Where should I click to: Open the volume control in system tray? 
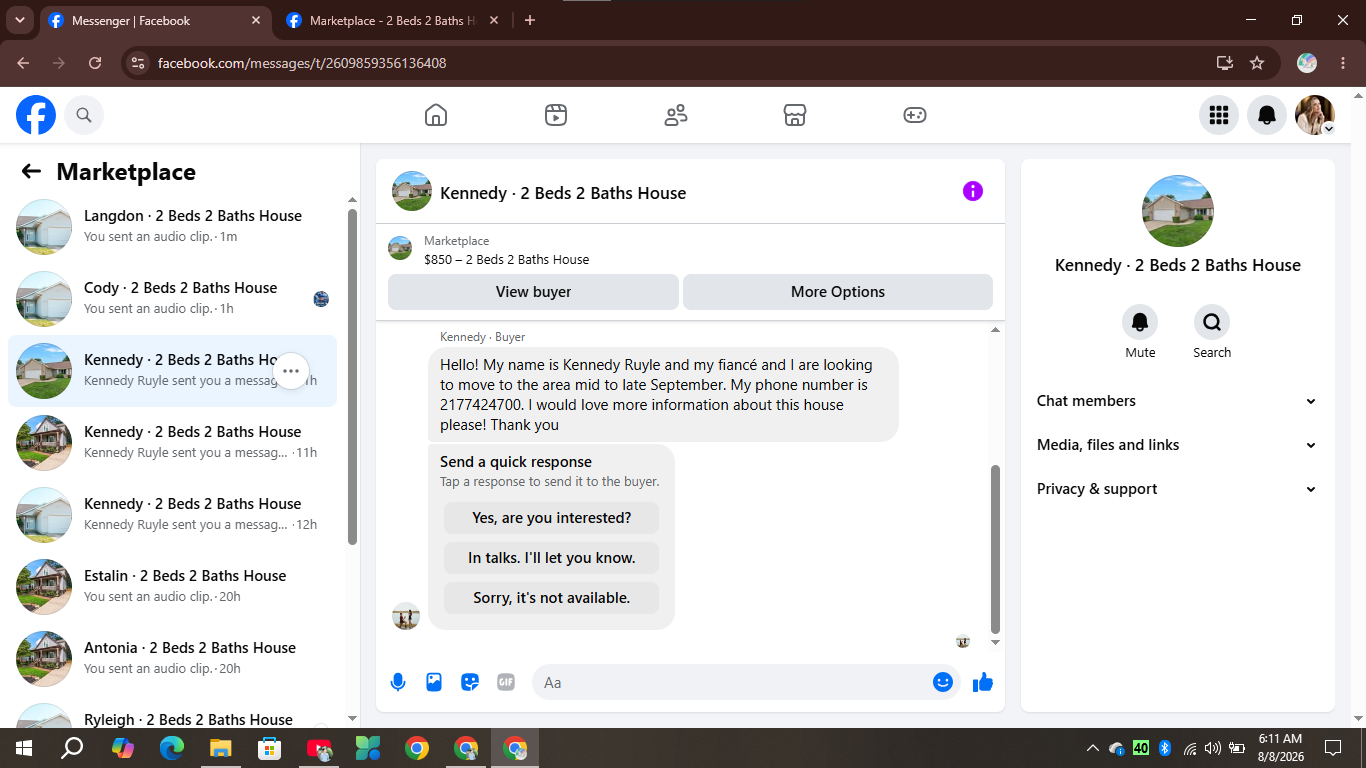[x=1213, y=747]
